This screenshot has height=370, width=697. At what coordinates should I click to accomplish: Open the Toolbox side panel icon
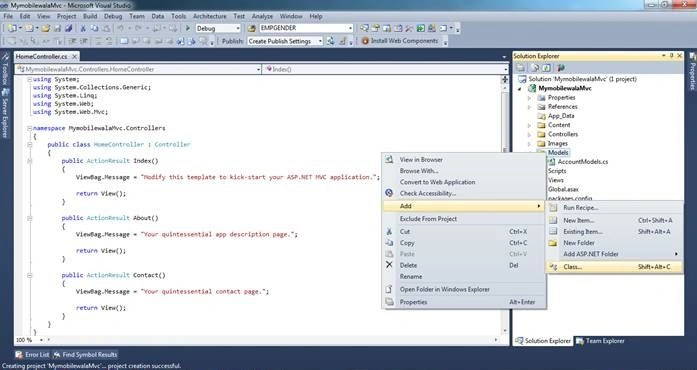pos(5,70)
